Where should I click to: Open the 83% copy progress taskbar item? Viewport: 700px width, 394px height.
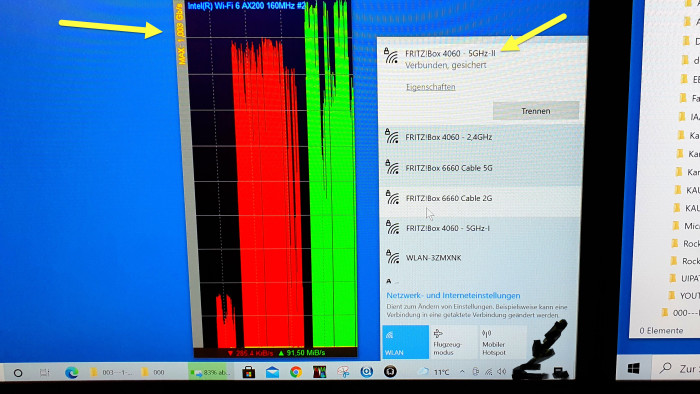tap(210, 372)
